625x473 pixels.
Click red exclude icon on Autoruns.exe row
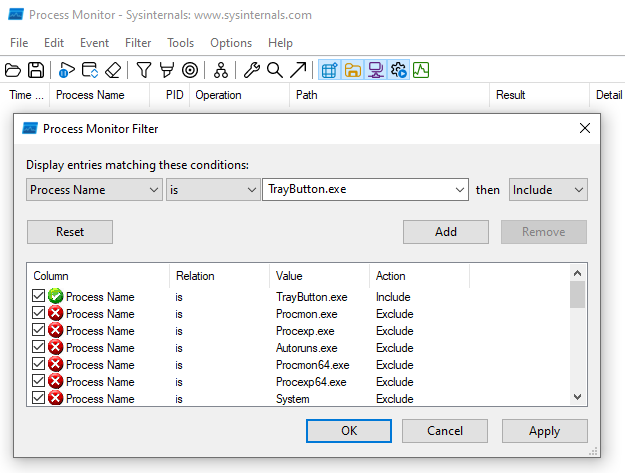point(55,347)
